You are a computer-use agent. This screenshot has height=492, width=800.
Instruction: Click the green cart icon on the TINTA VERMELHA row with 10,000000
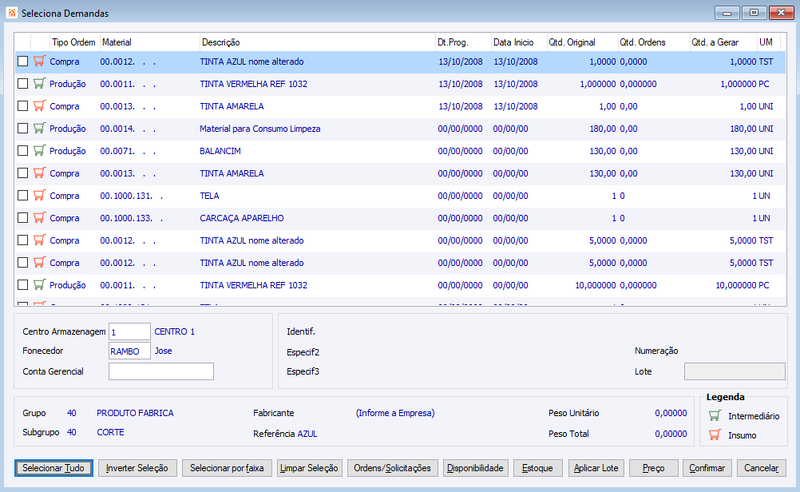(x=39, y=285)
